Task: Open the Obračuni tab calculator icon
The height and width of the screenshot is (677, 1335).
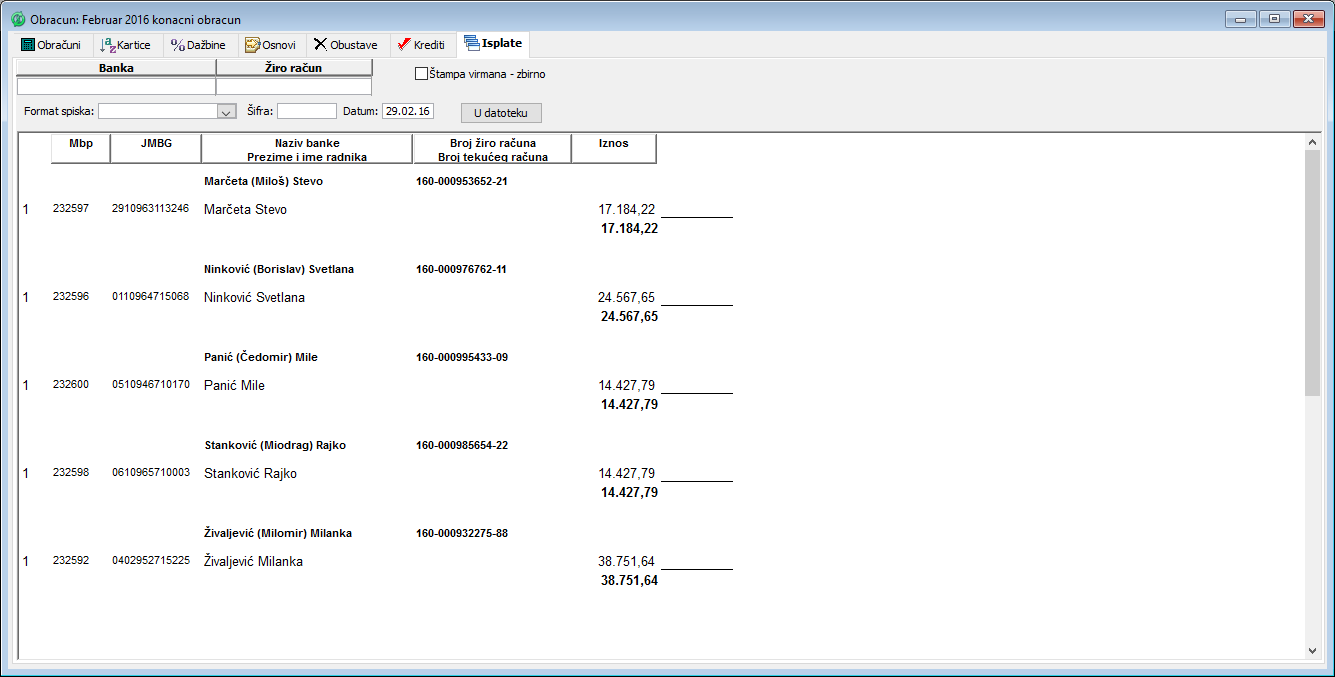Action: 28,45
